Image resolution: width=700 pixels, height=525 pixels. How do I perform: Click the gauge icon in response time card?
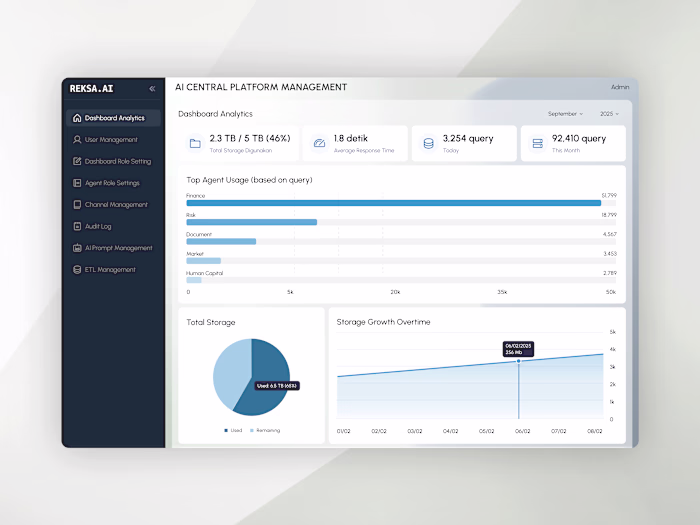pyautogui.click(x=319, y=143)
